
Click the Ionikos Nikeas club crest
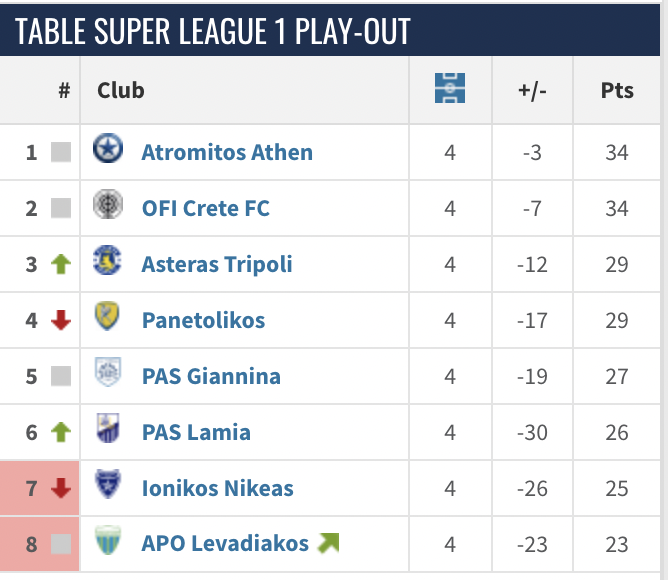(x=107, y=487)
